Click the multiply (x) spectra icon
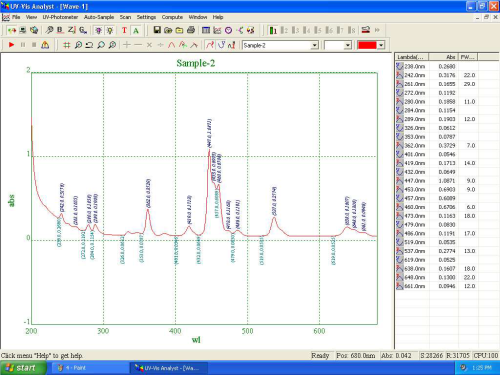 [149, 45]
